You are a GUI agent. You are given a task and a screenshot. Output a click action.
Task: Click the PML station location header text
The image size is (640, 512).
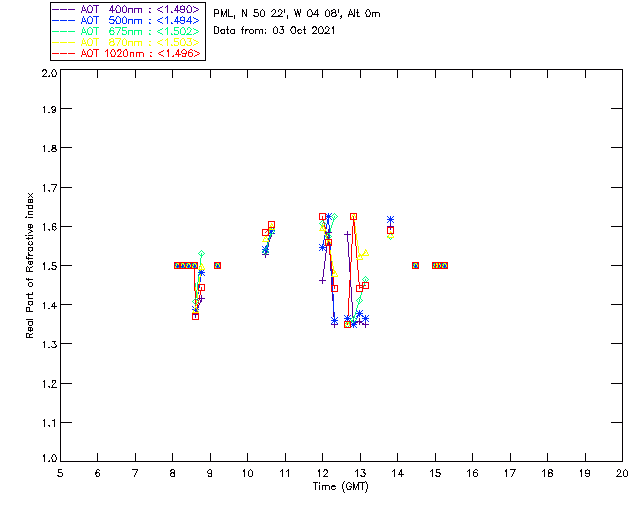pos(297,14)
